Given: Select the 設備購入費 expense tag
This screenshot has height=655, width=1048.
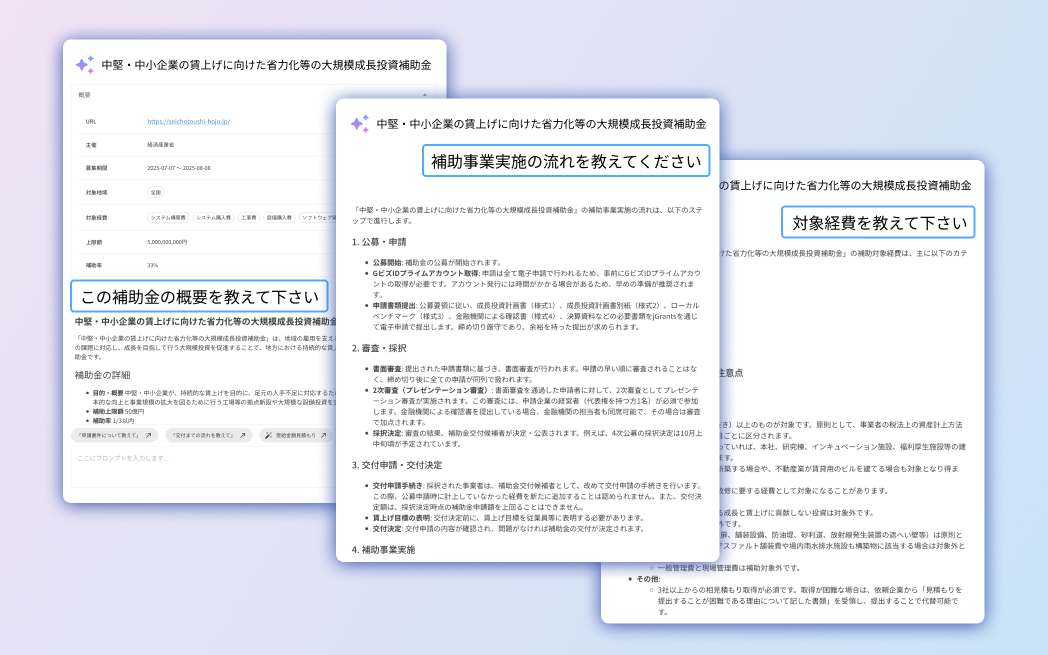Looking at the screenshot, I should pyautogui.click(x=278, y=217).
